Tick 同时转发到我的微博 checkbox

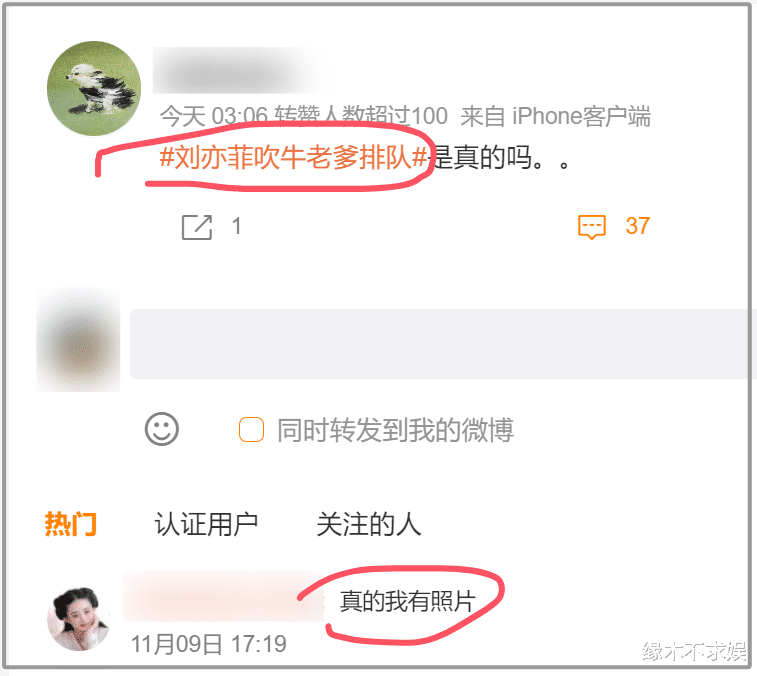(x=251, y=429)
